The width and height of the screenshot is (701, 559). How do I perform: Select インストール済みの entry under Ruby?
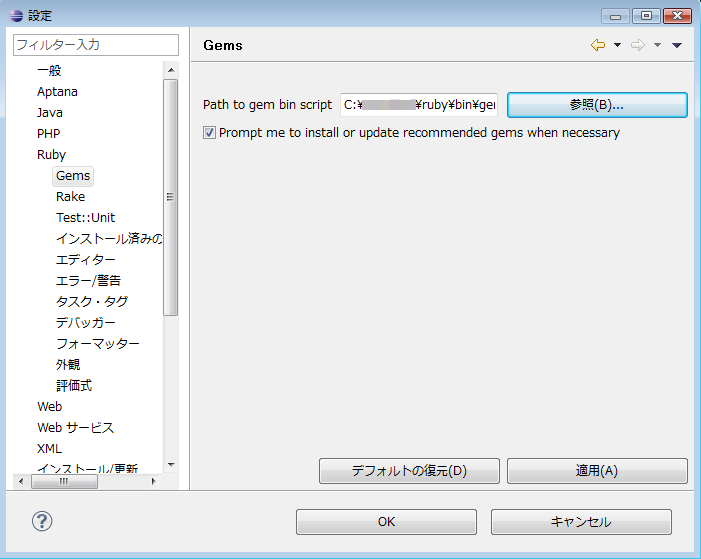pos(109,239)
